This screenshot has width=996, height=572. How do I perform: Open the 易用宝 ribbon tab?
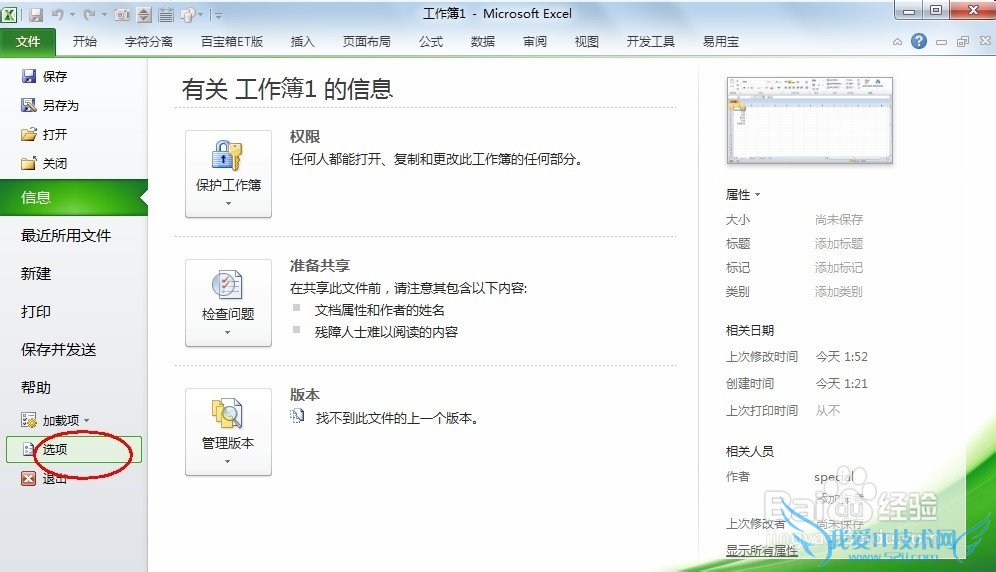[x=720, y=42]
